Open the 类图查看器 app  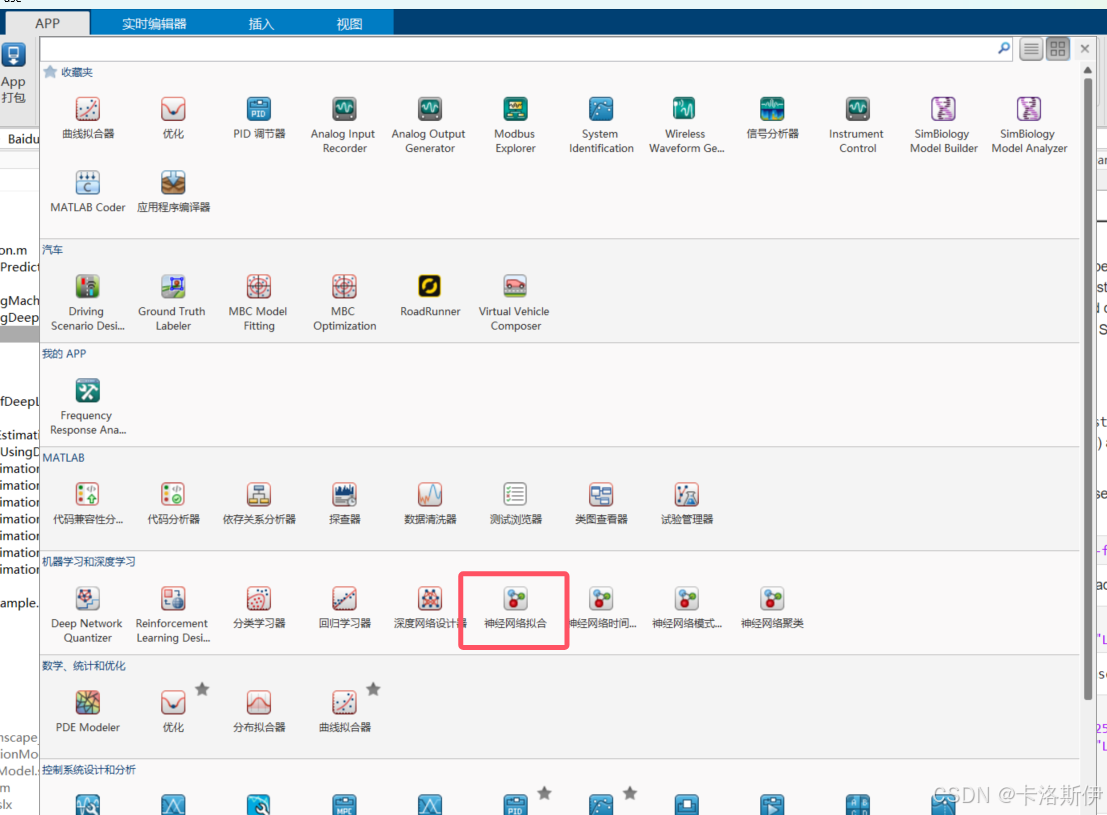601,503
